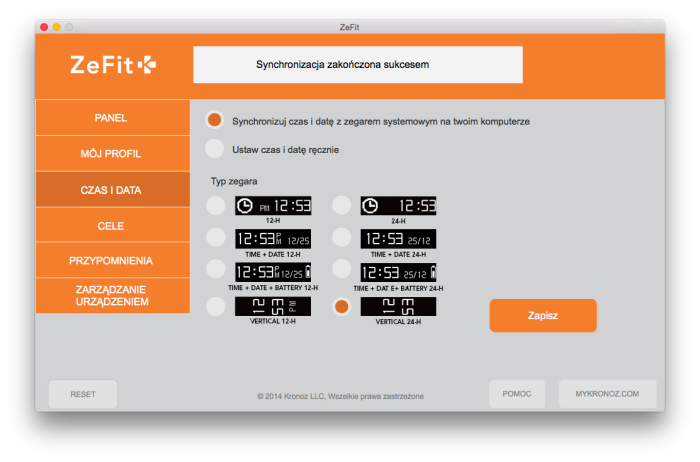Select the 24-H clock type radio button
This screenshot has height=462, width=700.
click(x=342, y=206)
